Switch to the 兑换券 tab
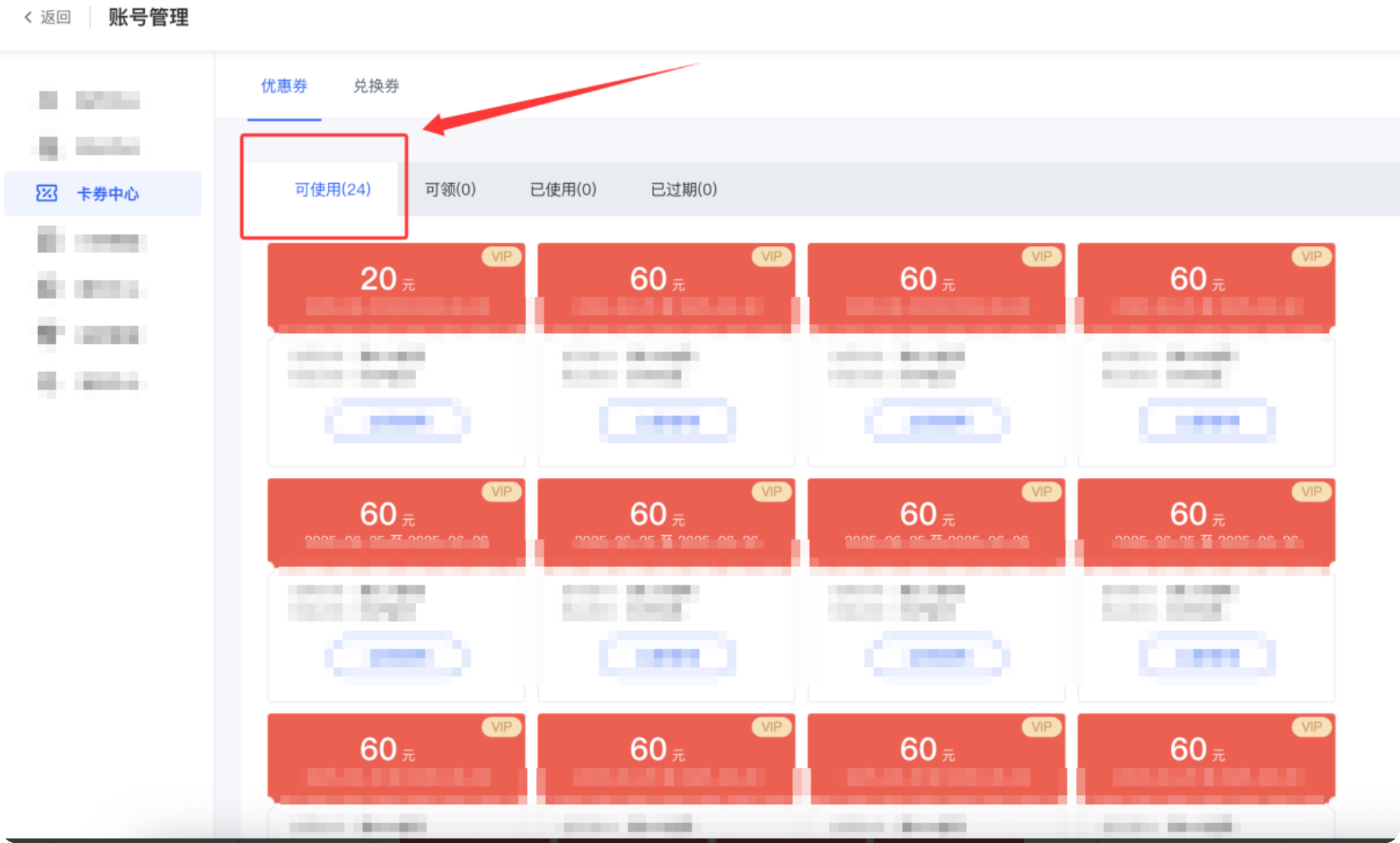This screenshot has width=1400, height=843. (x=376, y=85)
